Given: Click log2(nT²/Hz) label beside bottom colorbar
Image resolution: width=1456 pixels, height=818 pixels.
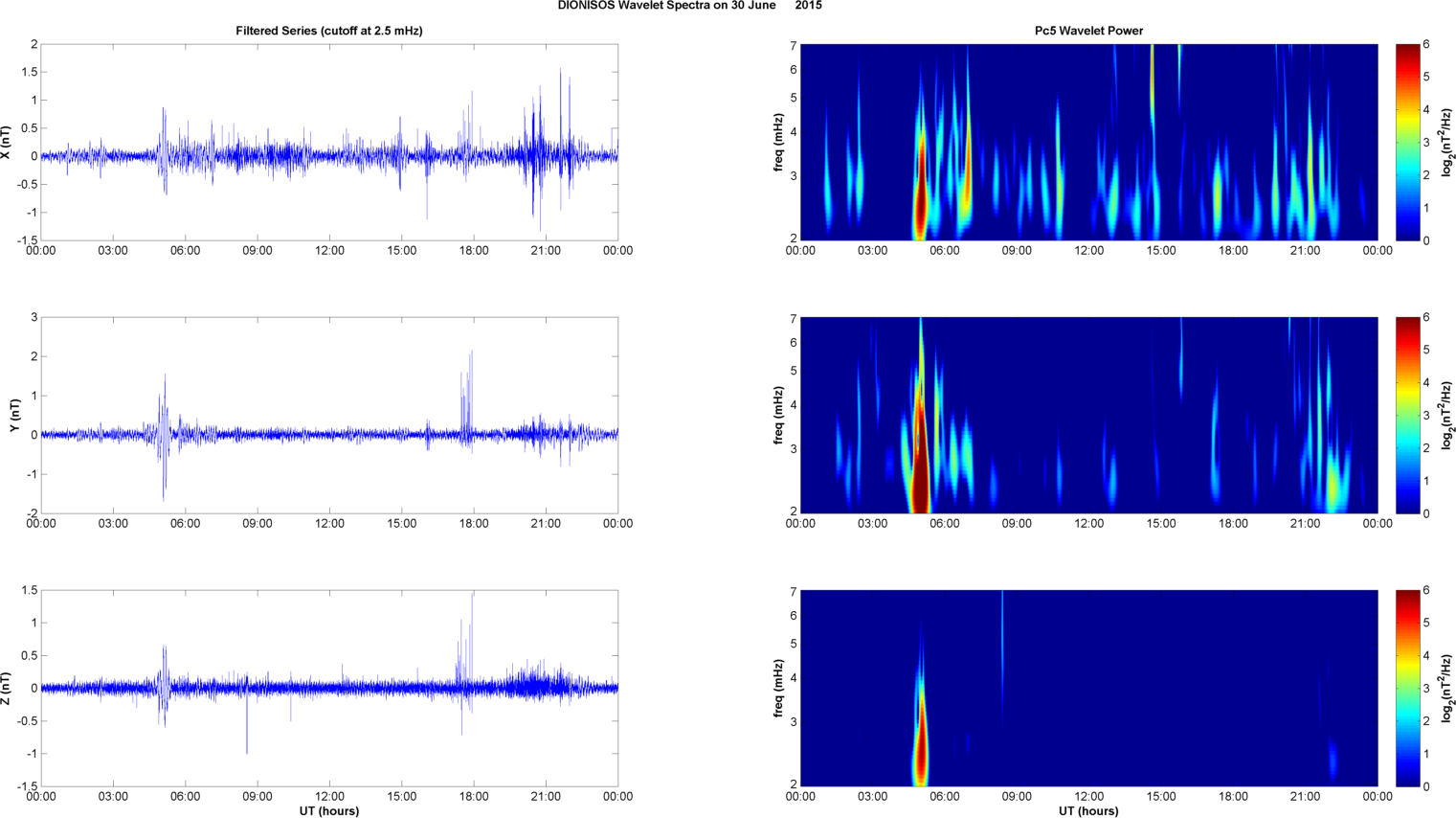Looking at the screenshot, I should coord(1448,689).
